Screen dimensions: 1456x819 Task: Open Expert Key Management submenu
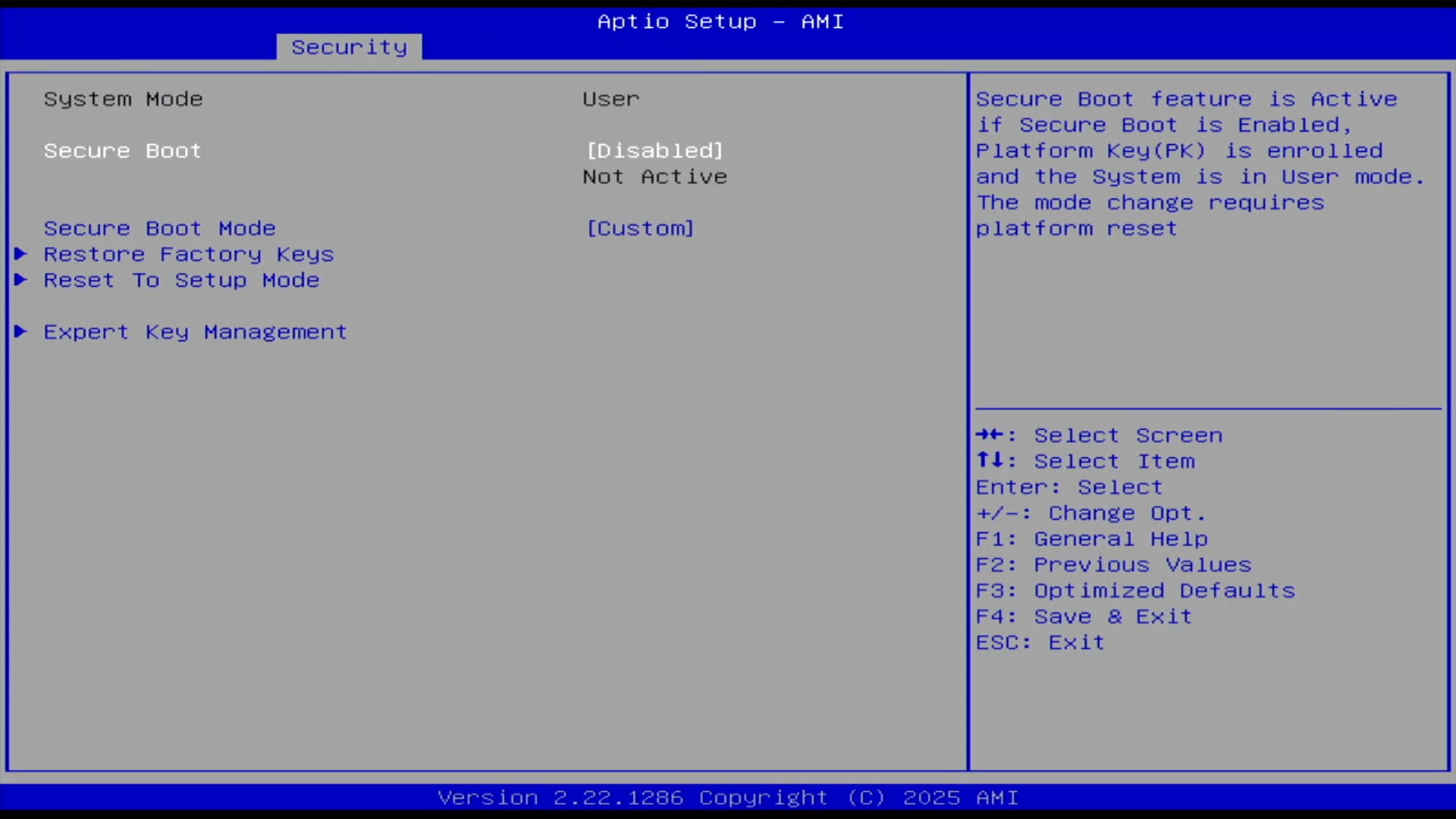pyautogui.click(x=195, y=331)
